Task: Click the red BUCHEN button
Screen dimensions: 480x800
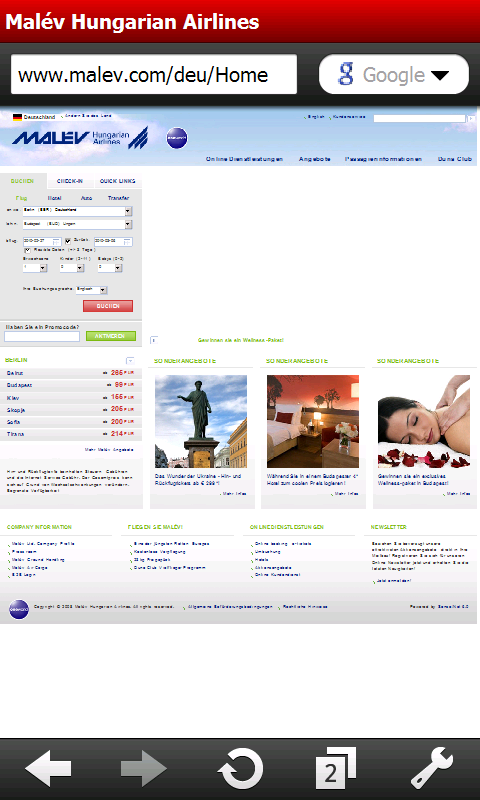Action: click(x=108, y=306)
